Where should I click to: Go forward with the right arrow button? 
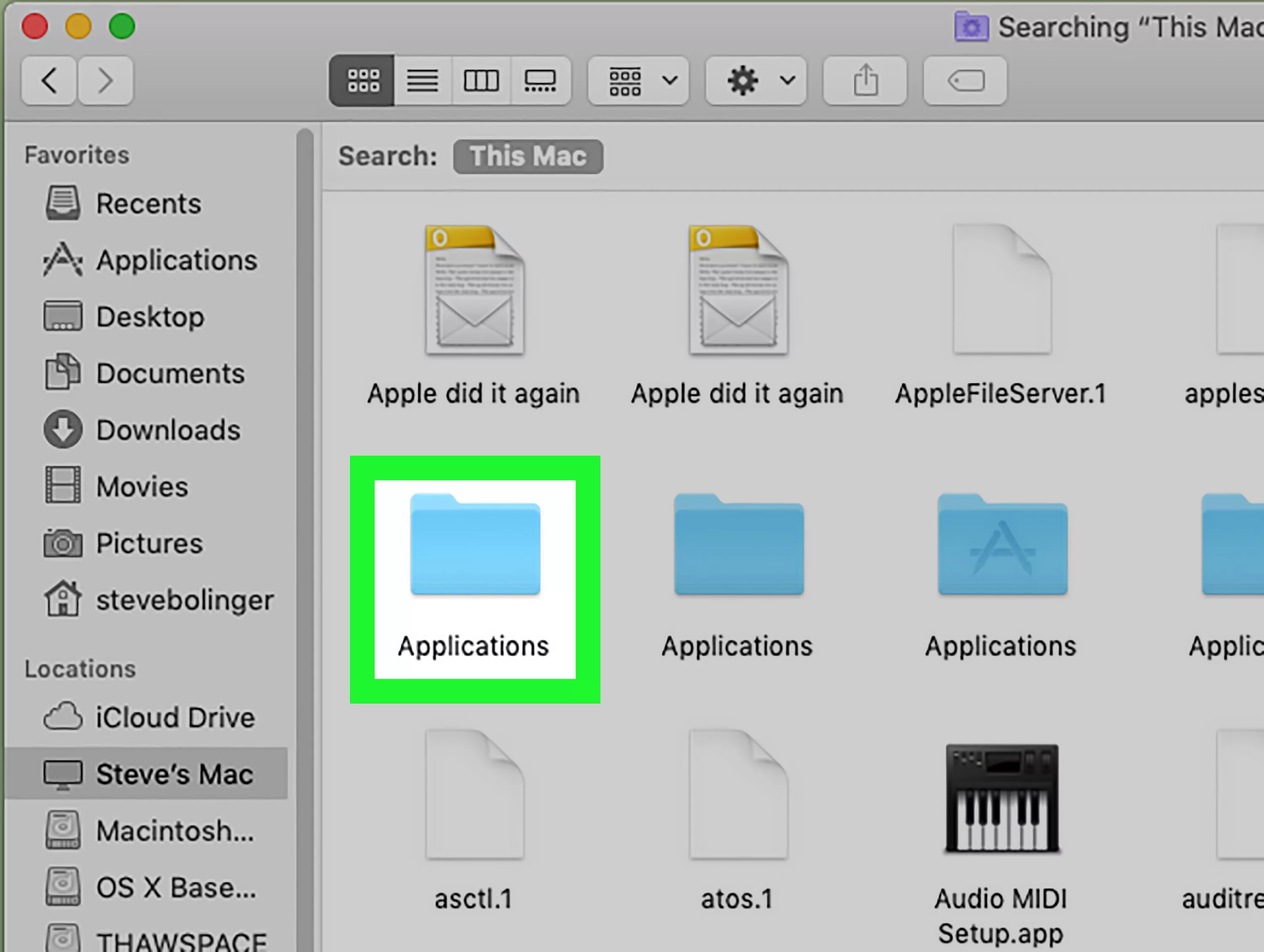point(105,80)
